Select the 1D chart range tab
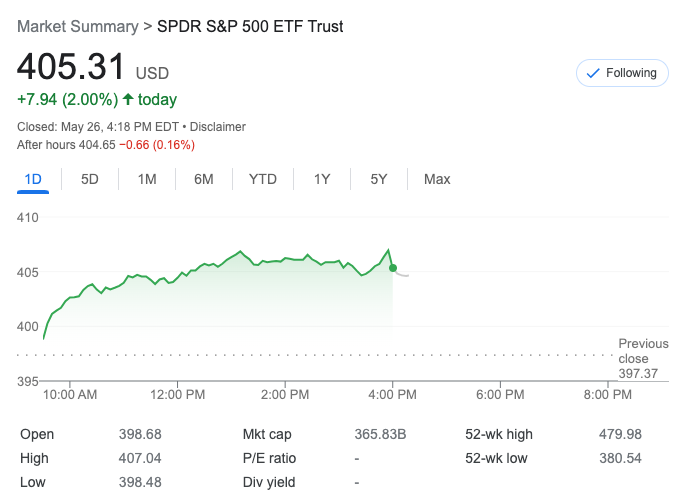Image resolution: width=682 pixels, height=499 pixels. (33, 179)
